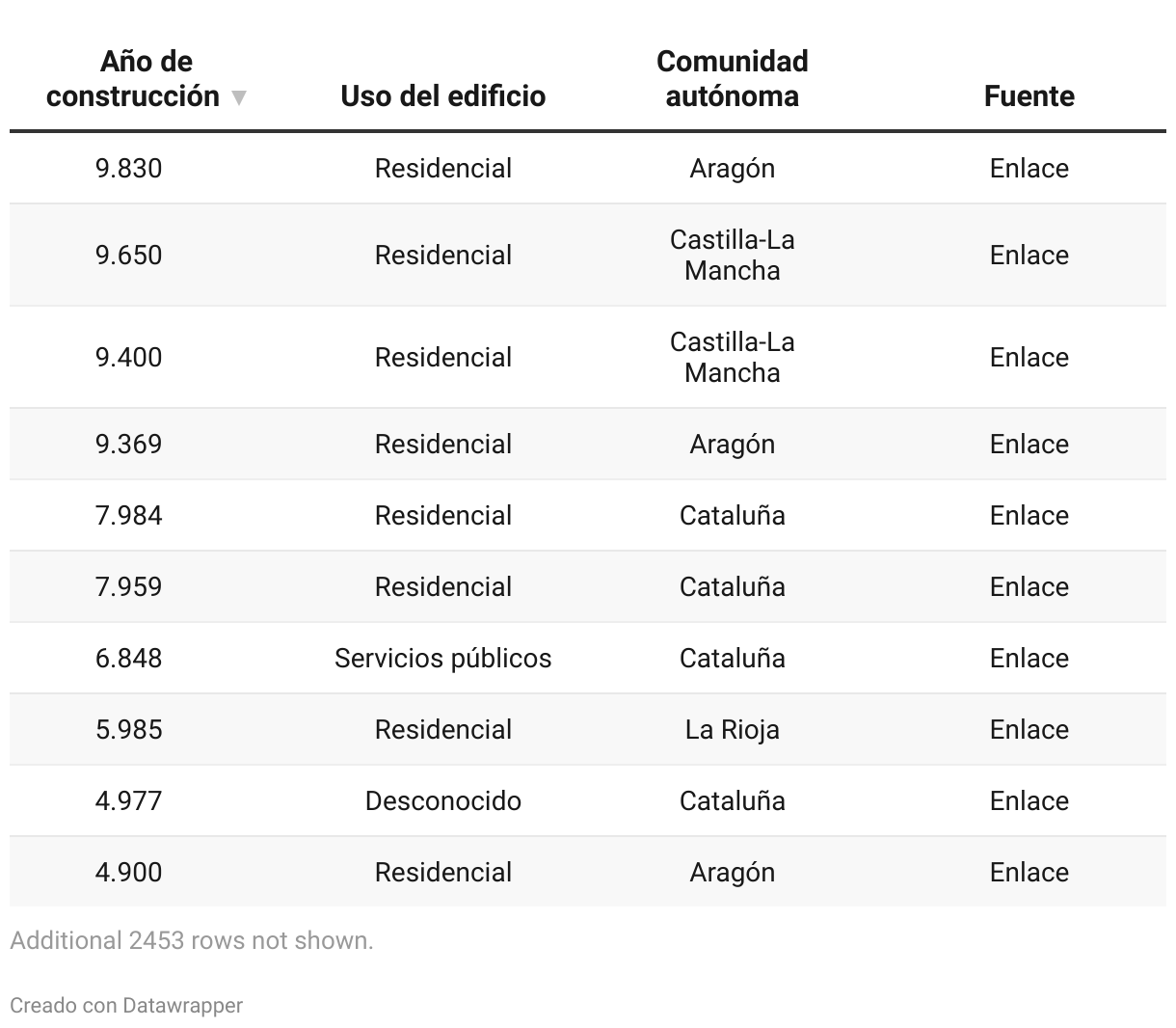Open the Enlace link in the 7.959 row
Viewport: 1176px width, 1028px height.
point(1029,586)
